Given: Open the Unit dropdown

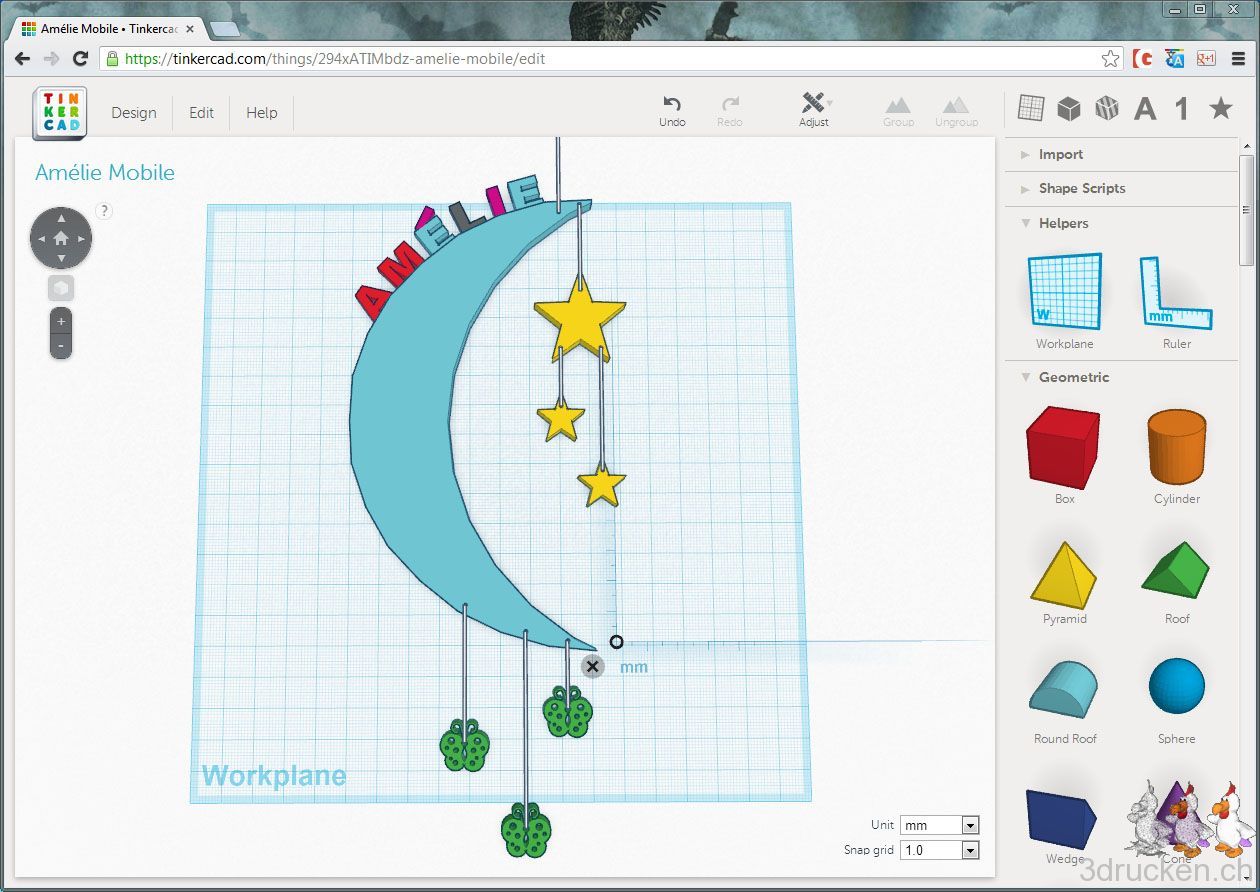Looking at the screenshot, I should click(939, 825).
